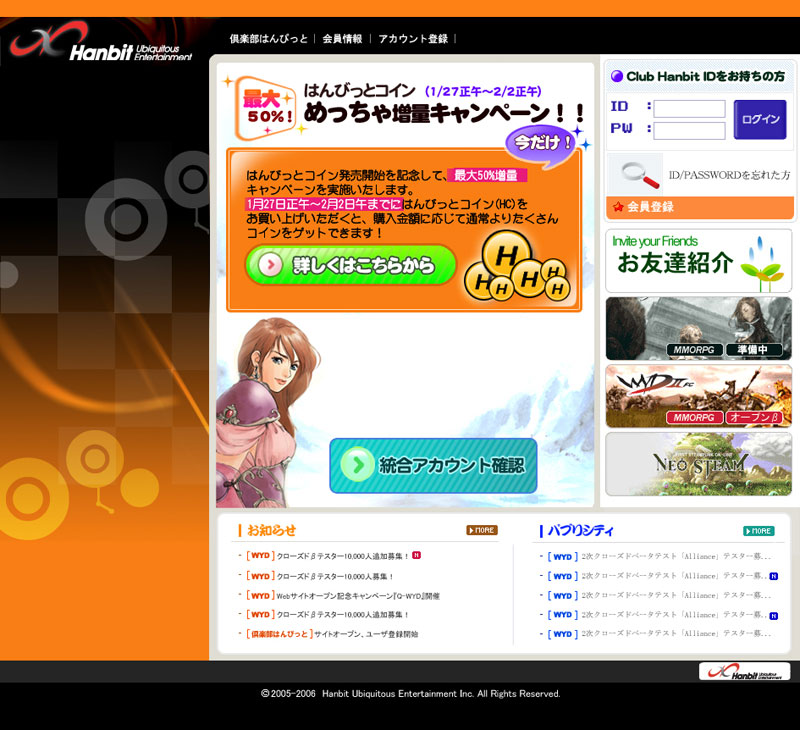The image size is (800, 730).
Task: Focus the PW password field
Action: (x=689, y=130)
